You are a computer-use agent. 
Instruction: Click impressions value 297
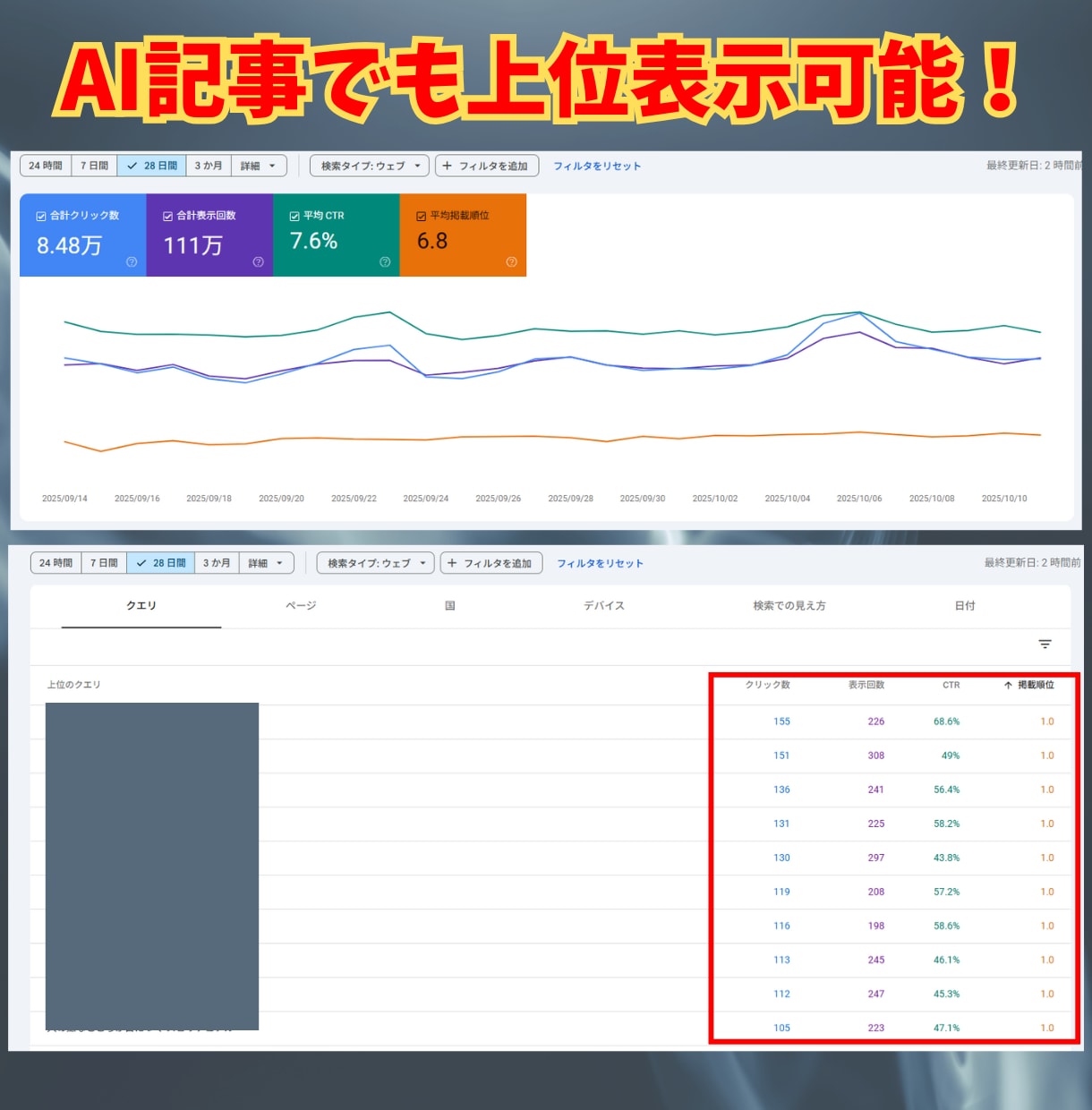tap(875, 858)
